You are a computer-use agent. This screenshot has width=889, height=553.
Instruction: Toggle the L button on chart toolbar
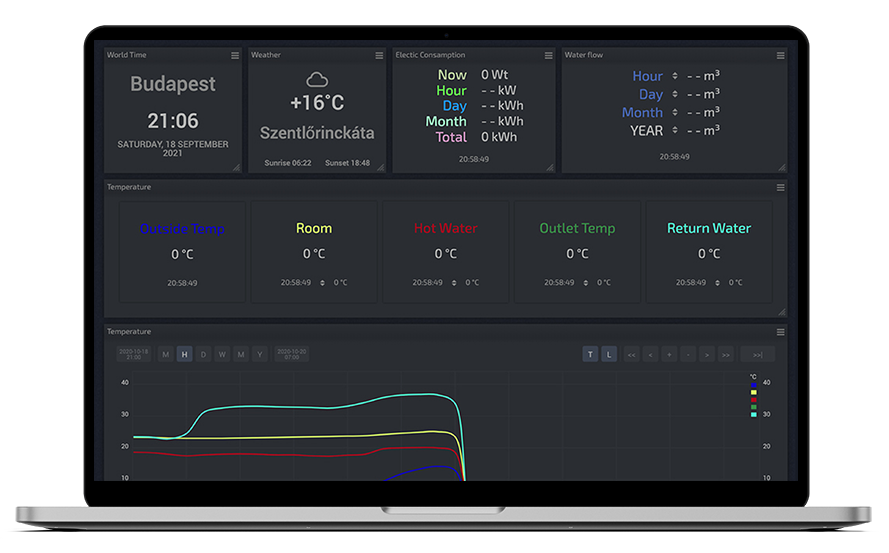coord(608,354)
